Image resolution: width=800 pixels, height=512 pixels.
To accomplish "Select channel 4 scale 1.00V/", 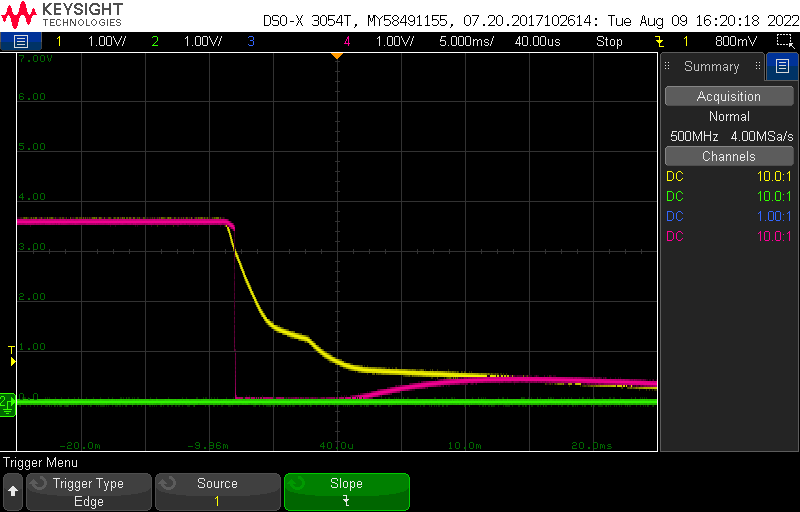I will 395,41.
